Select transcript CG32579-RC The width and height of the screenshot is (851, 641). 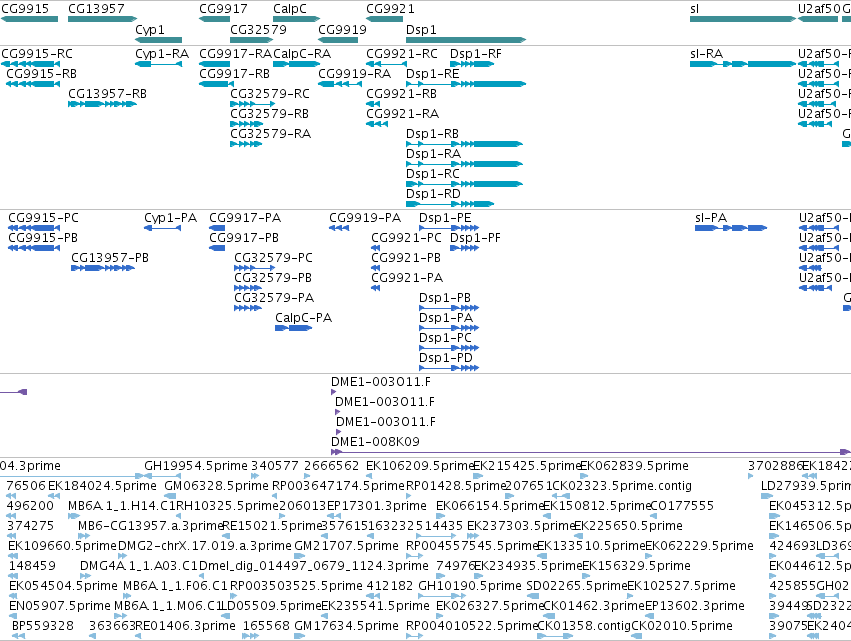(x=252, y=104)
